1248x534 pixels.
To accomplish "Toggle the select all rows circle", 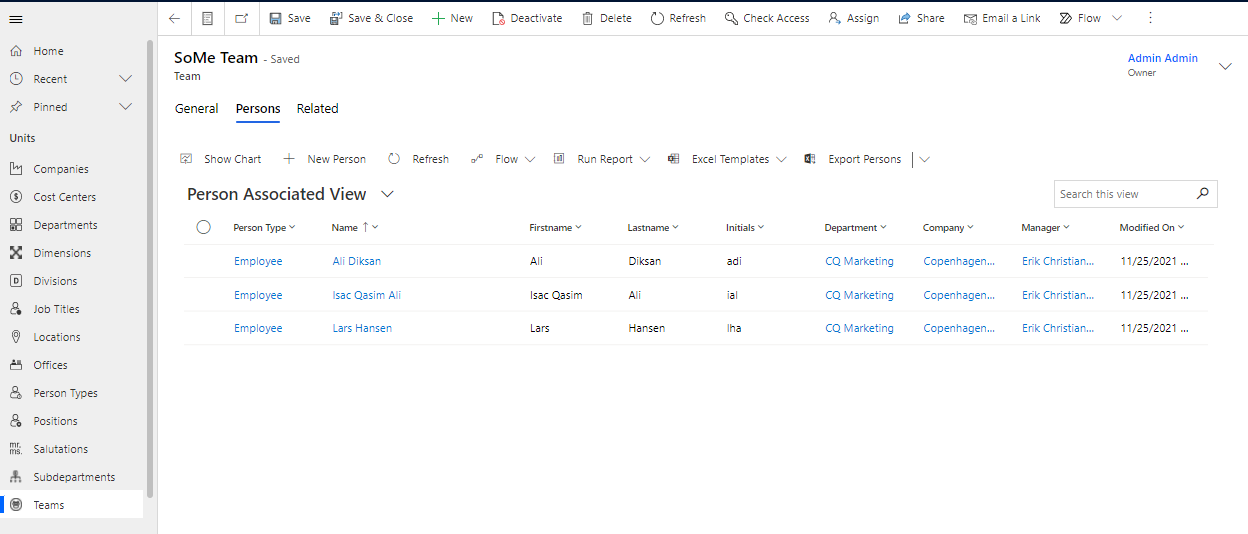I will click(204, 228).
